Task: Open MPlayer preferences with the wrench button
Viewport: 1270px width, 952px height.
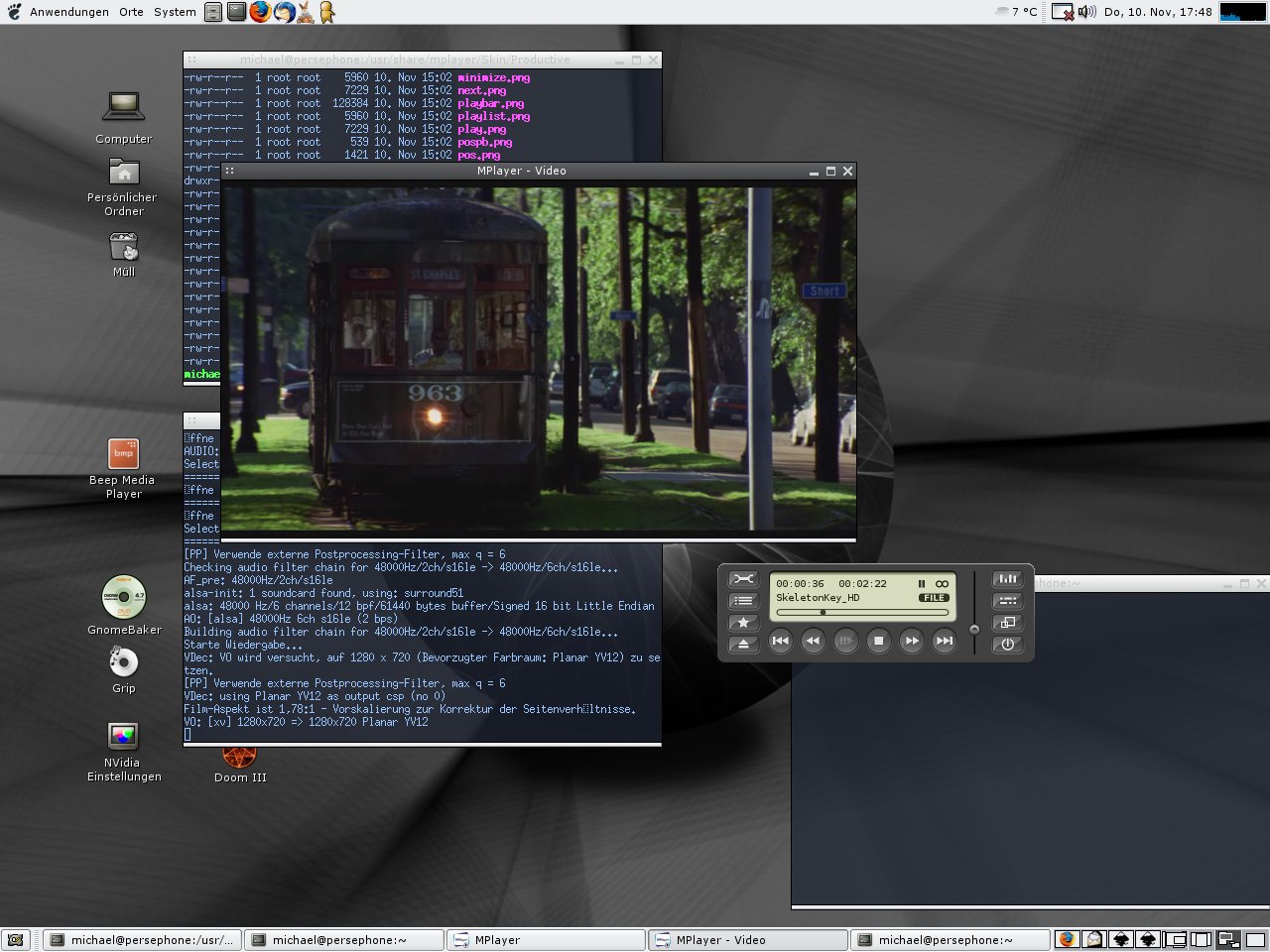Action: click(743, 579)
